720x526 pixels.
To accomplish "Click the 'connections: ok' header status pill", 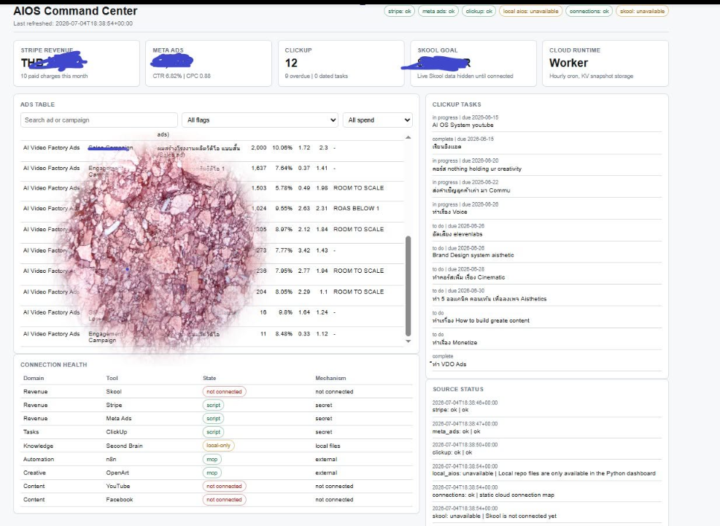I will point(589,11).
